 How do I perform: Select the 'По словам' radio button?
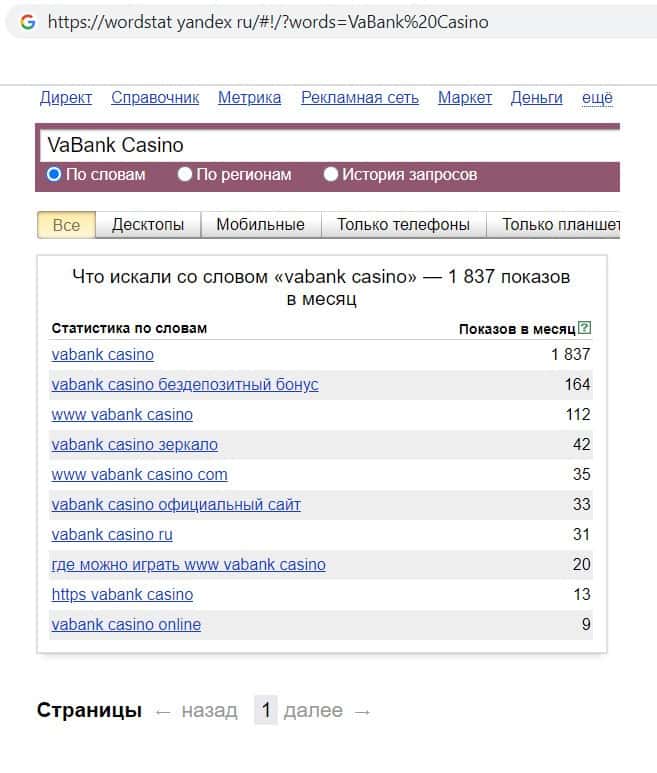[54, 174]
